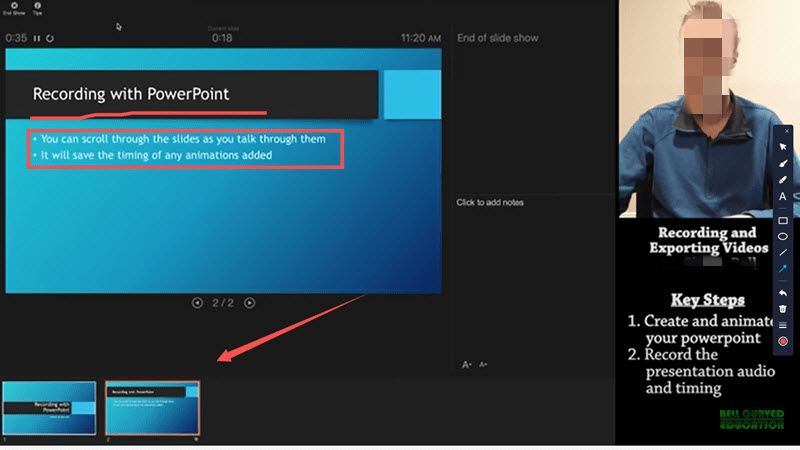Screen dimensions: 800x450
Task: Click the 11:20 AM clock
Action: [x=420, y=38]
